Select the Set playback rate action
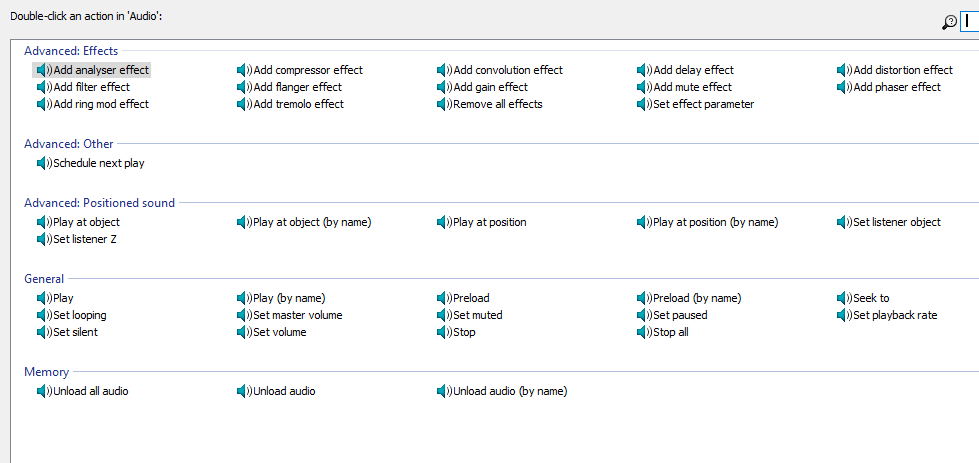979x463 pixels. pos(887,315)
